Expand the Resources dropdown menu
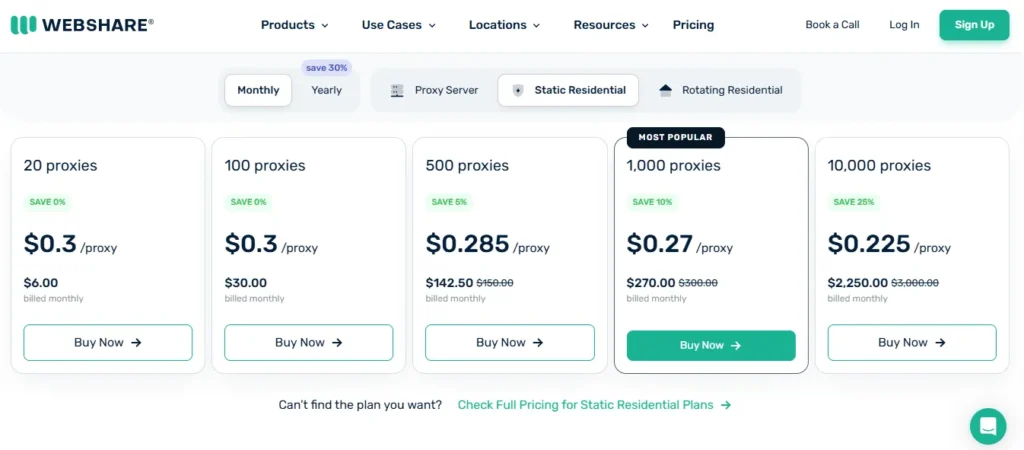This screenshot has width=1024, height=450. click(x=611, y=25)
